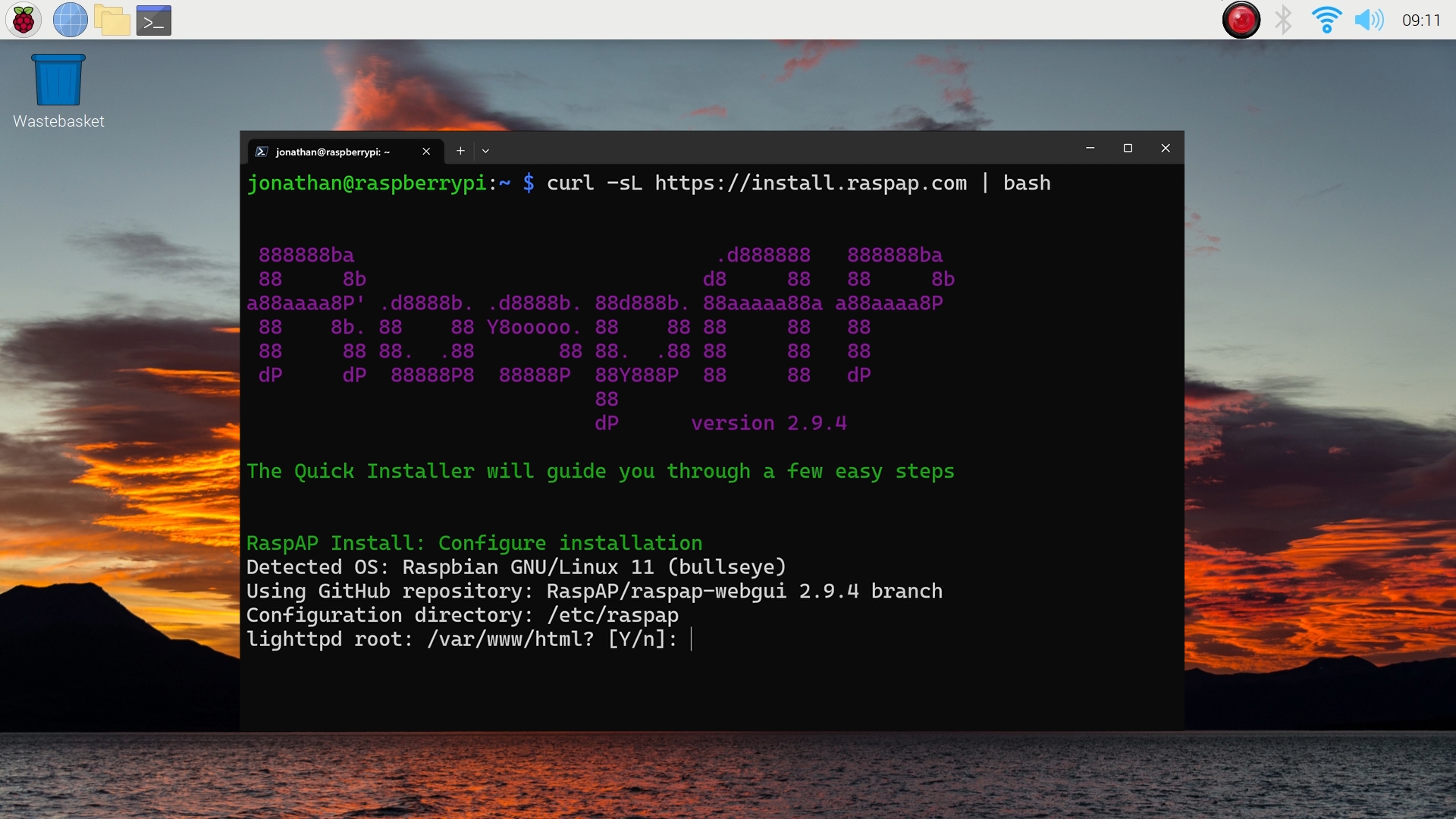Open the Wi-Fi network menu

(1326, 20)
